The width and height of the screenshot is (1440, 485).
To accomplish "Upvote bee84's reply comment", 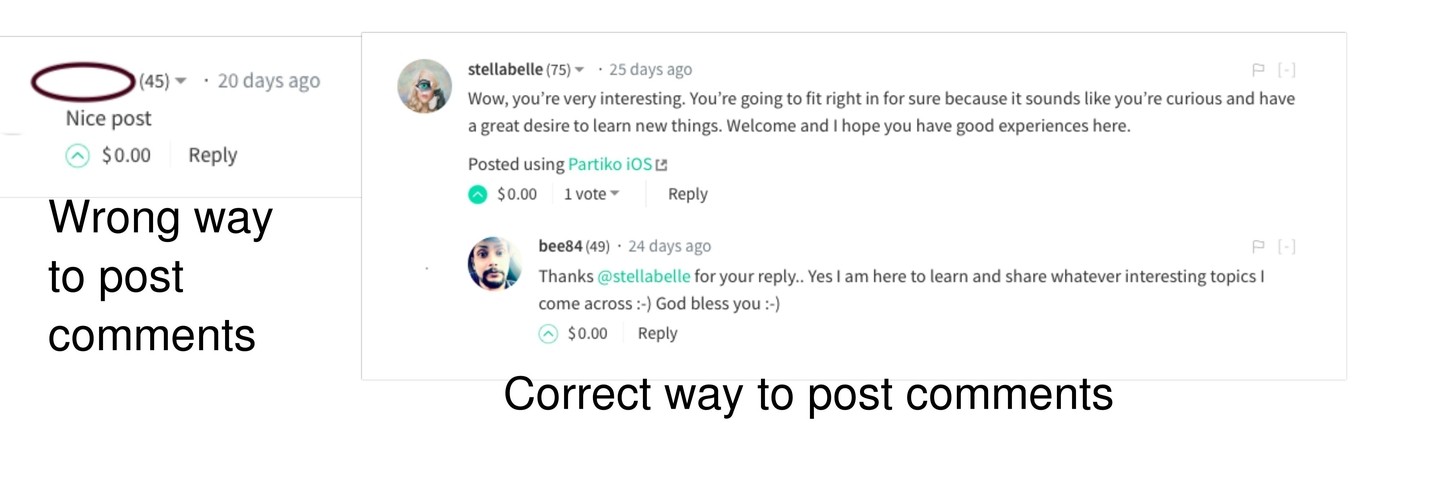I will pos(548,334).
